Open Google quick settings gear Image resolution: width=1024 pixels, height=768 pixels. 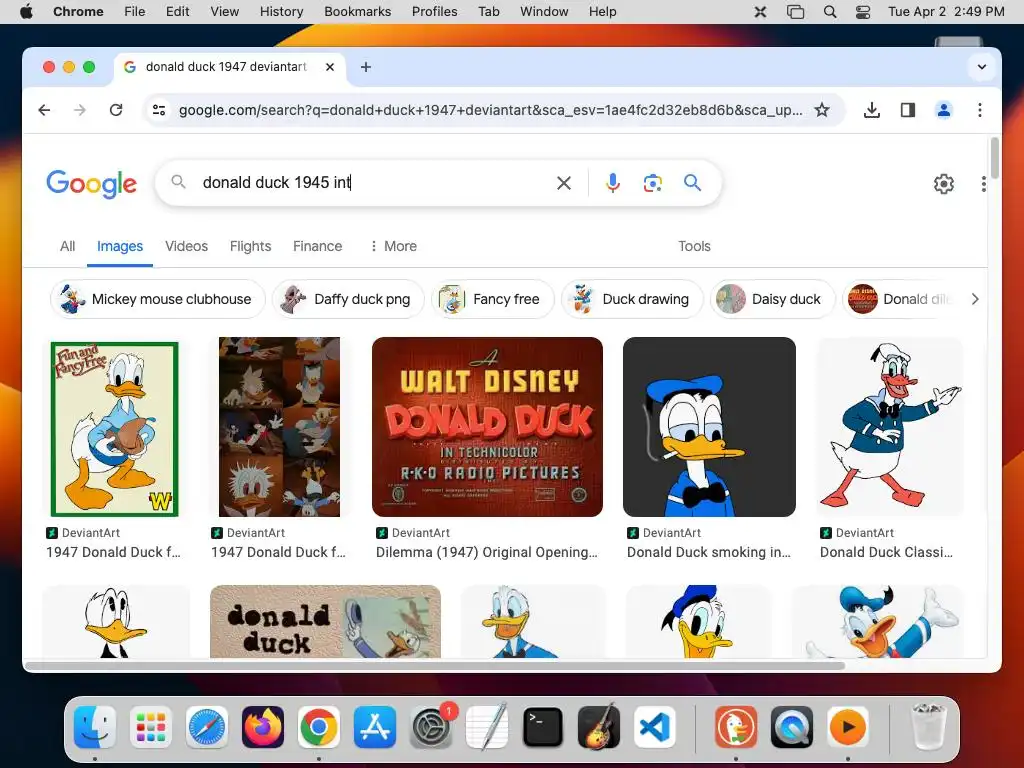pos(944,184)
